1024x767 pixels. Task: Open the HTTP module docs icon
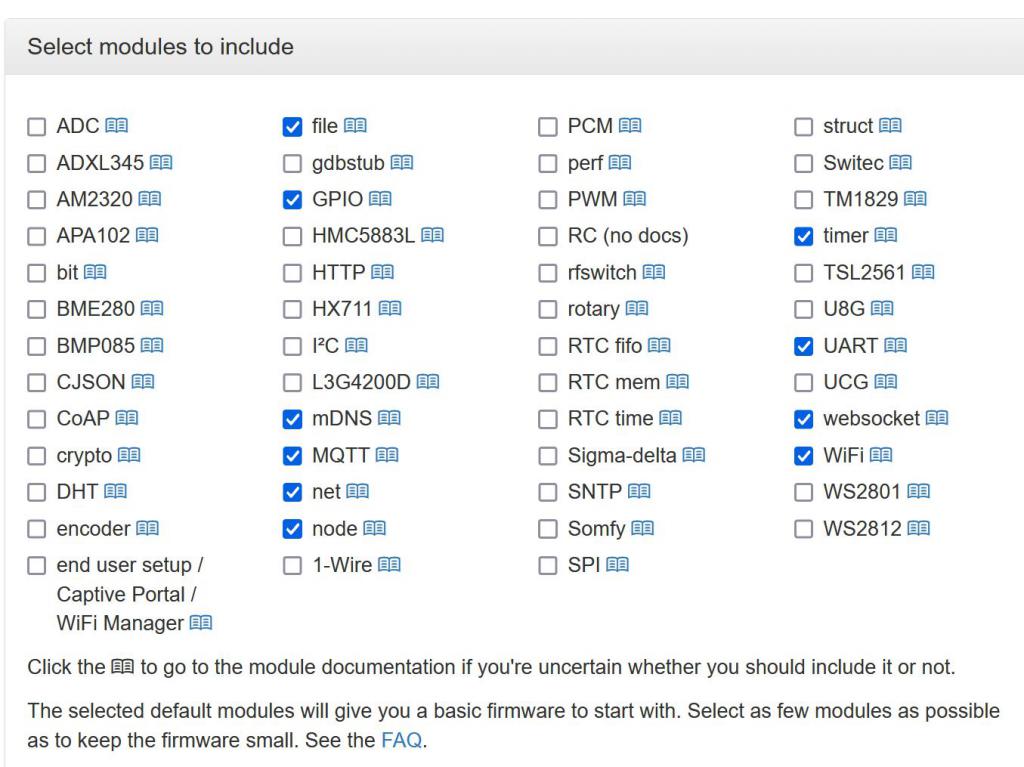(x=382, y=273)
